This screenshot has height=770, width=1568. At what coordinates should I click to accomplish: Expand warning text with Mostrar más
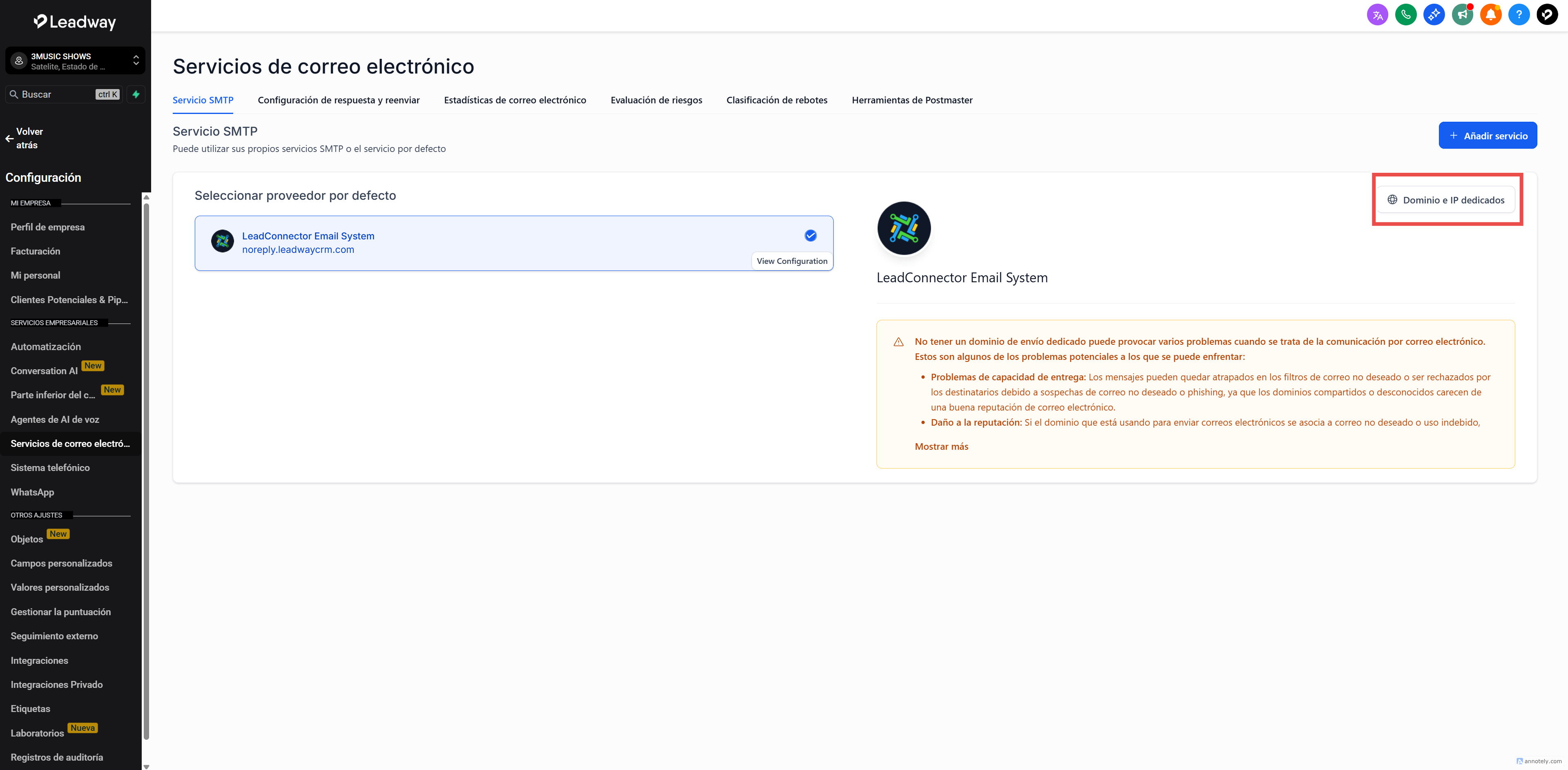pyautogui.click(x=941, y=446)
